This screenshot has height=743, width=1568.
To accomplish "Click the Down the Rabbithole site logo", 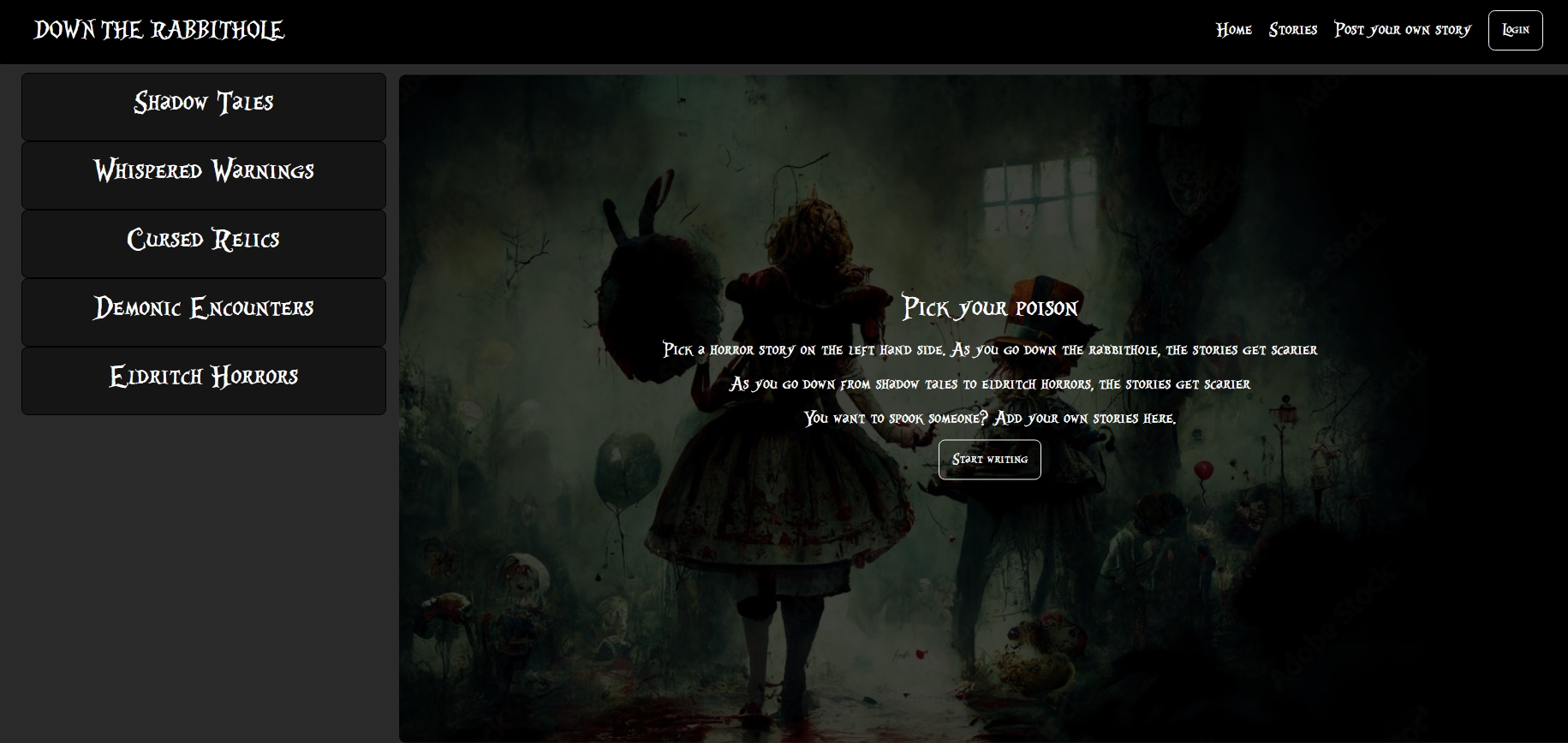I will tap(159, 30).
